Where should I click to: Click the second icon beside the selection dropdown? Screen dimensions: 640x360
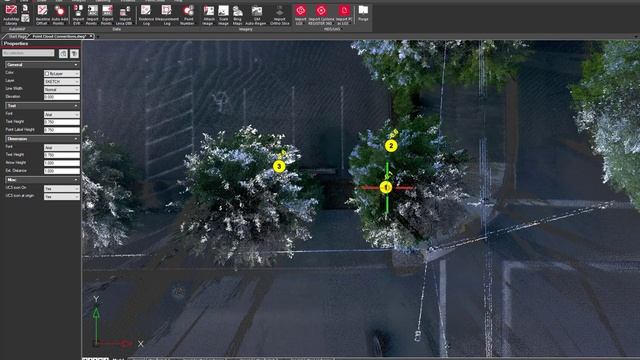coord(74,53)
